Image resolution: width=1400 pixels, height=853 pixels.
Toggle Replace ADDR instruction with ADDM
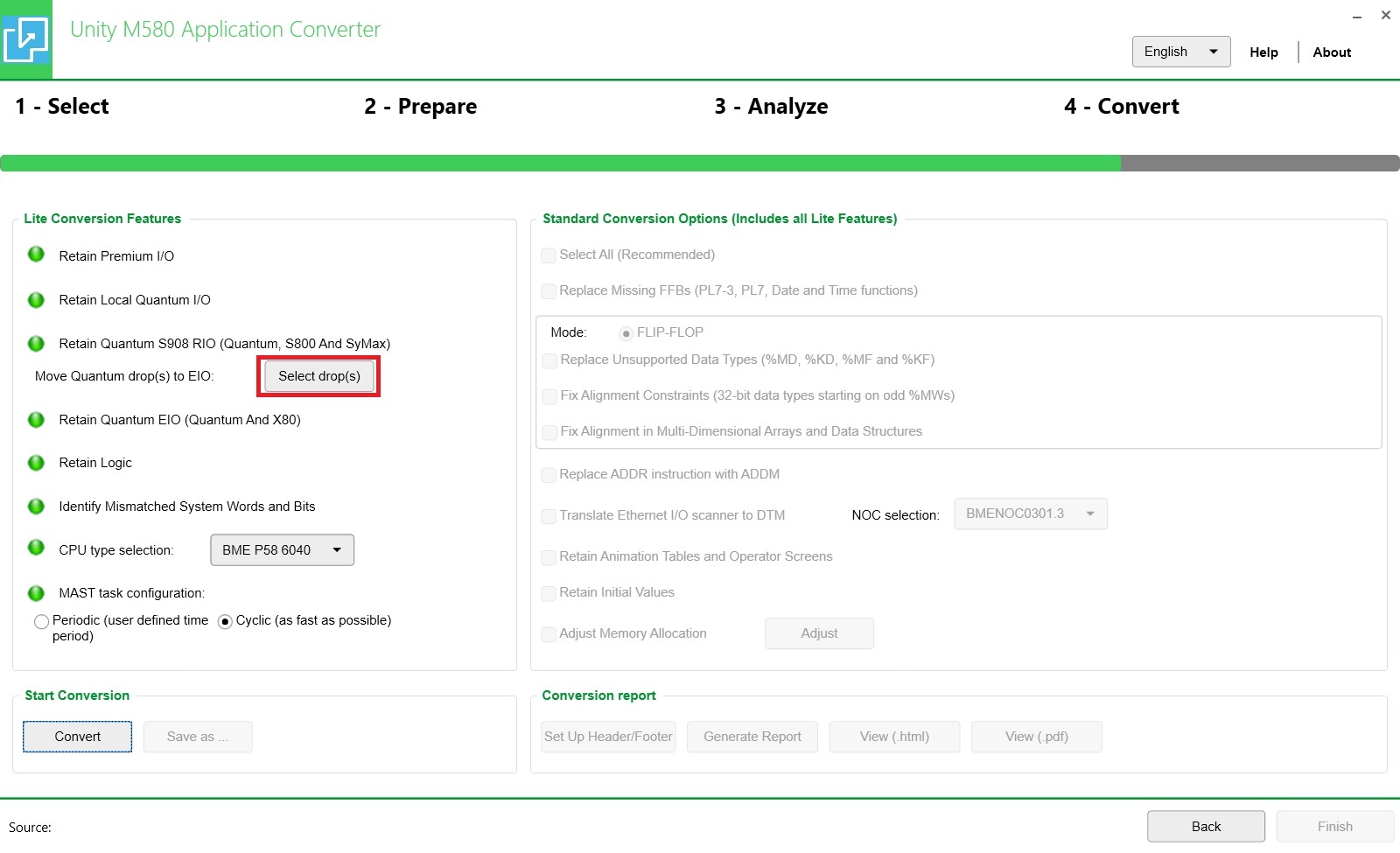pyautogui.click(x=549, y=475)
